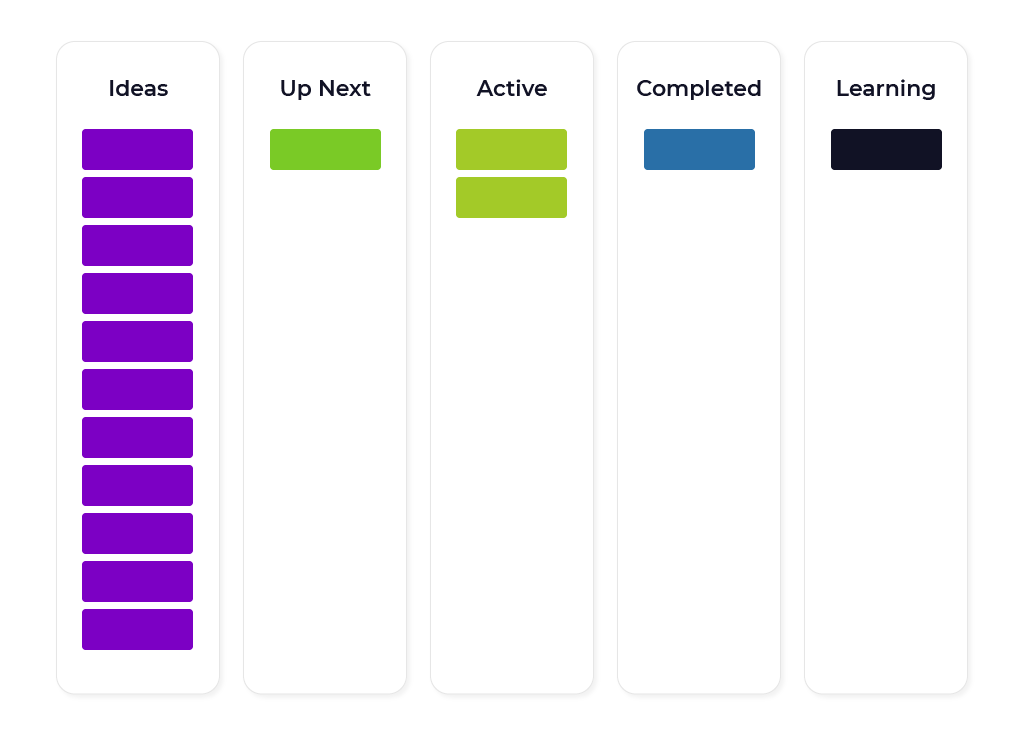This screenshot has width=1024, height=735.
Task: Open the seventh purple Ideas card
Action: coord(137,438)
